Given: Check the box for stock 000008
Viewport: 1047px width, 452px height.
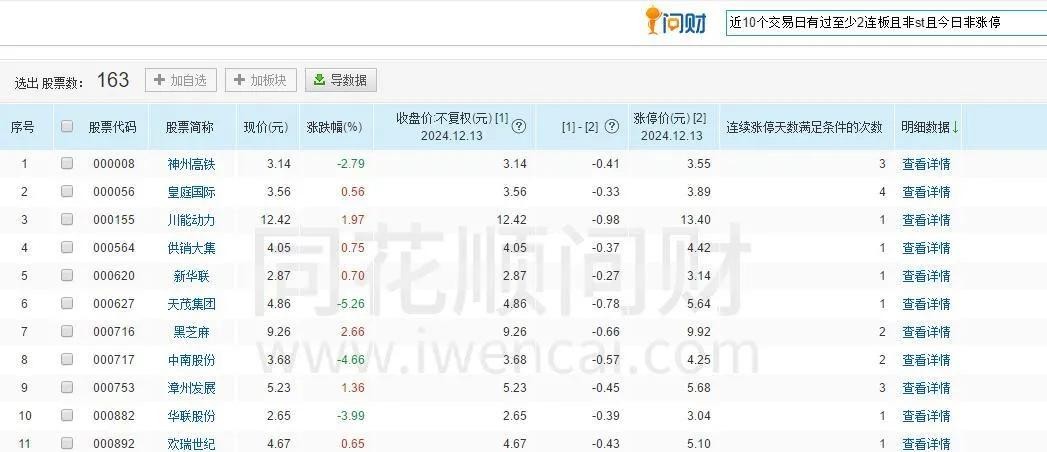Looking at the screenshot, I should (x=67, y=164).
